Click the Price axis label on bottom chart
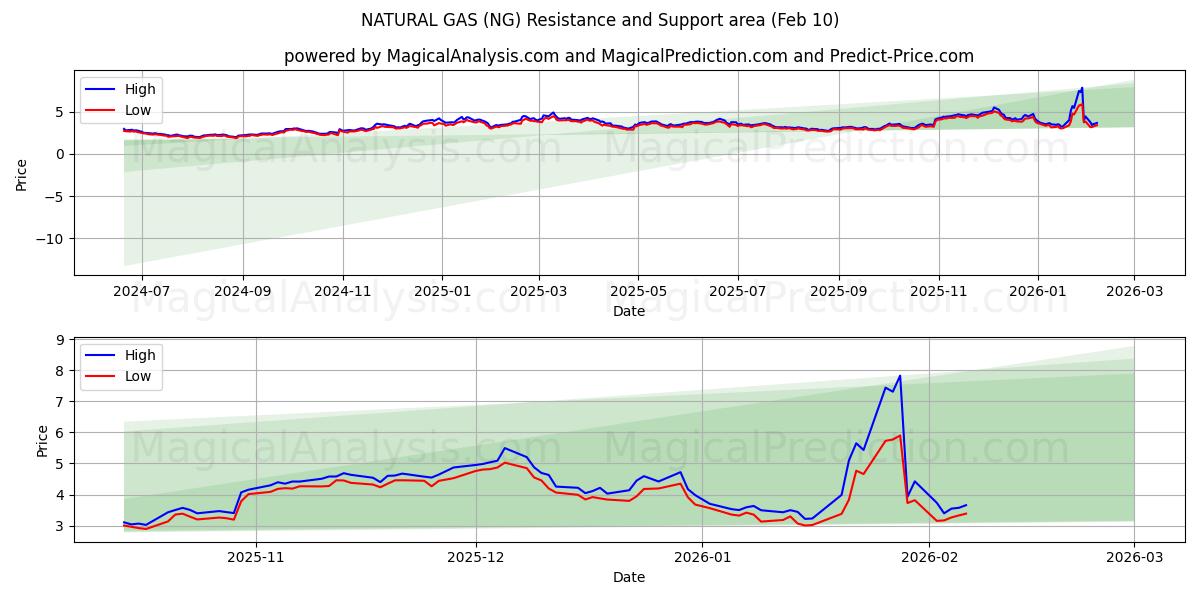Image resolution: width=1200 pixels, height=600 pixels. [x=41, y=440]
